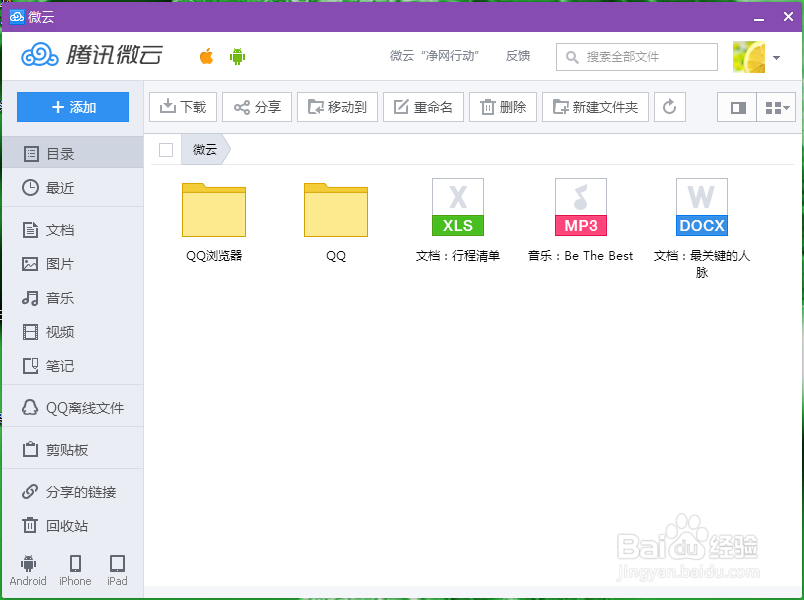Click the 新建文件夹 new folder button
Image resolution: width=804 pixels, height=600 pixels.
(x=595, y=107)
